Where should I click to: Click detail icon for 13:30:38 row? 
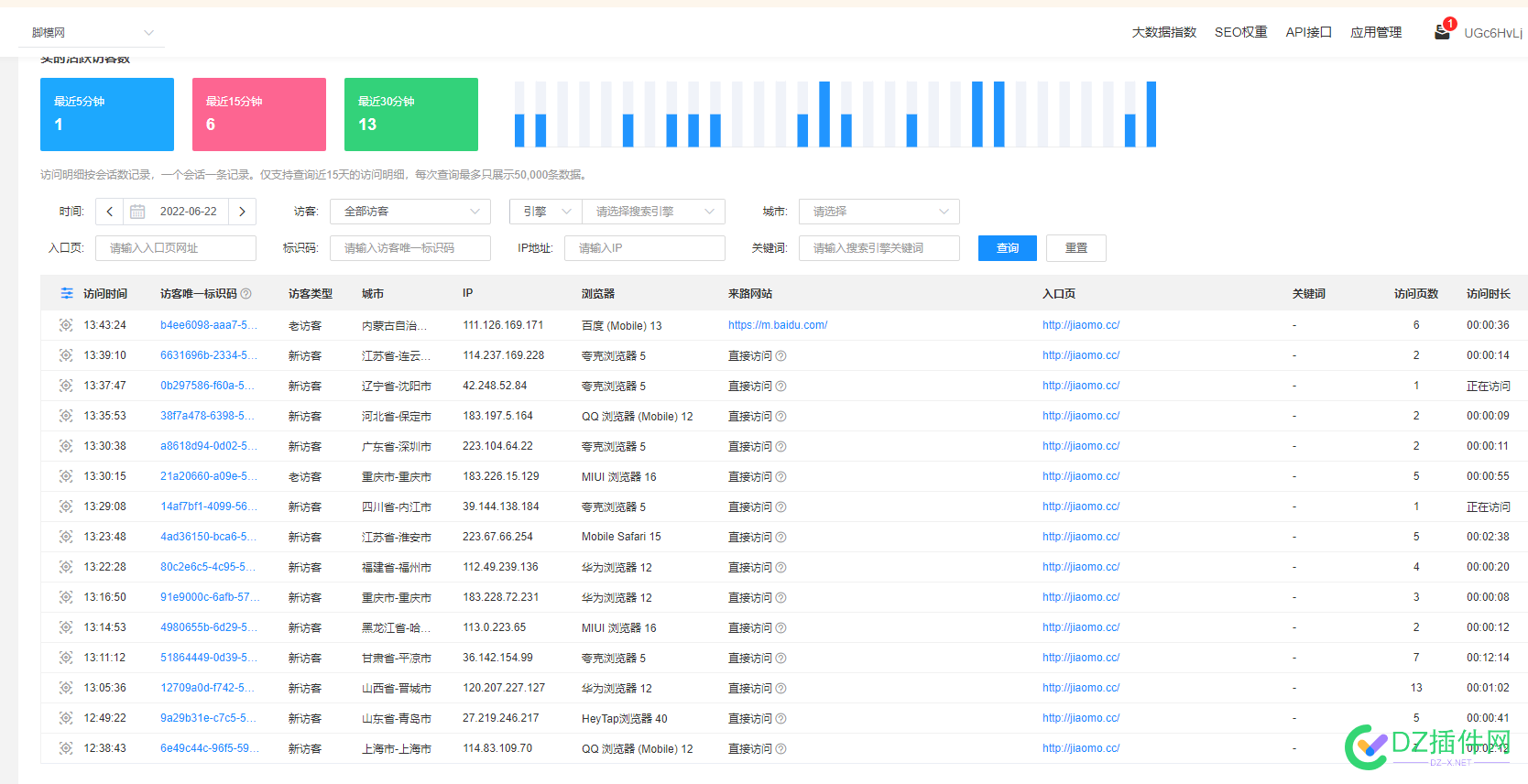pos(66,446)
